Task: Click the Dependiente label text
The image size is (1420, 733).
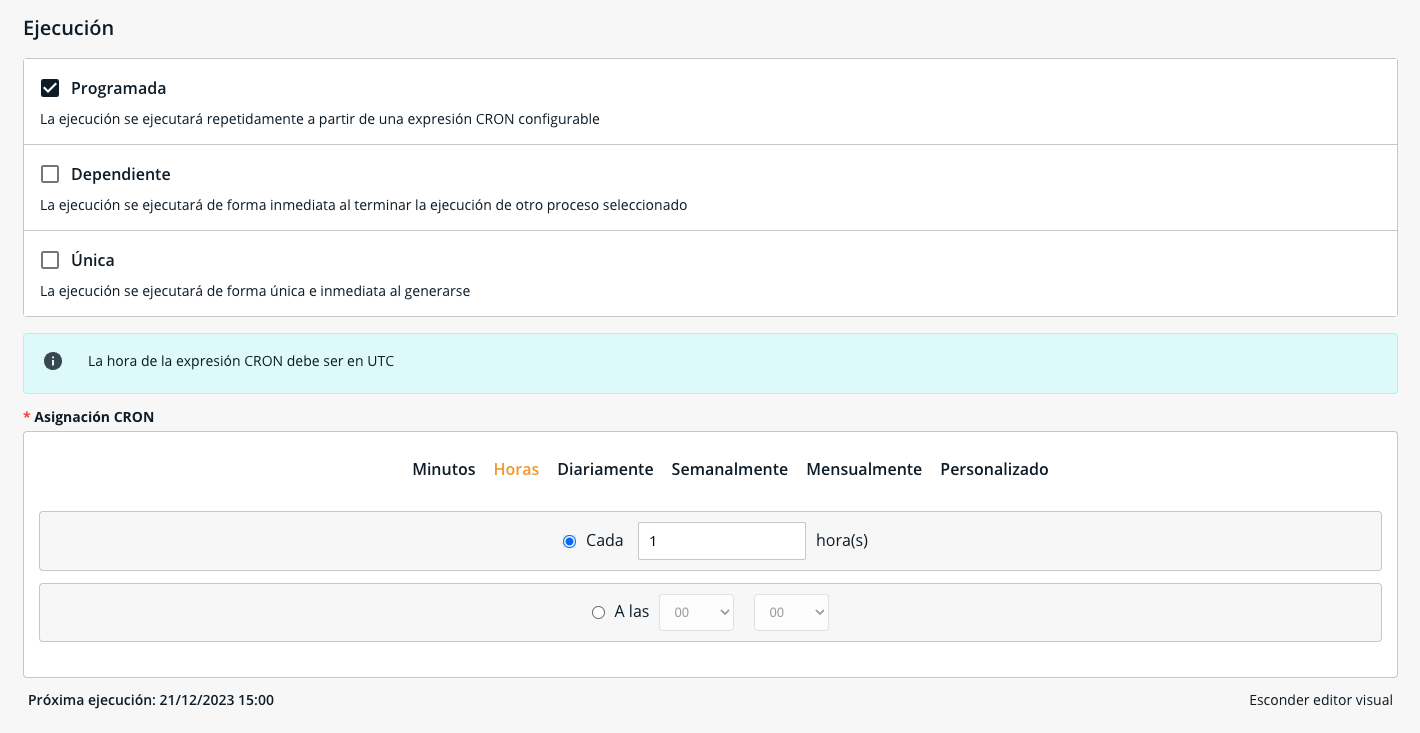Action: click(121, 174)
